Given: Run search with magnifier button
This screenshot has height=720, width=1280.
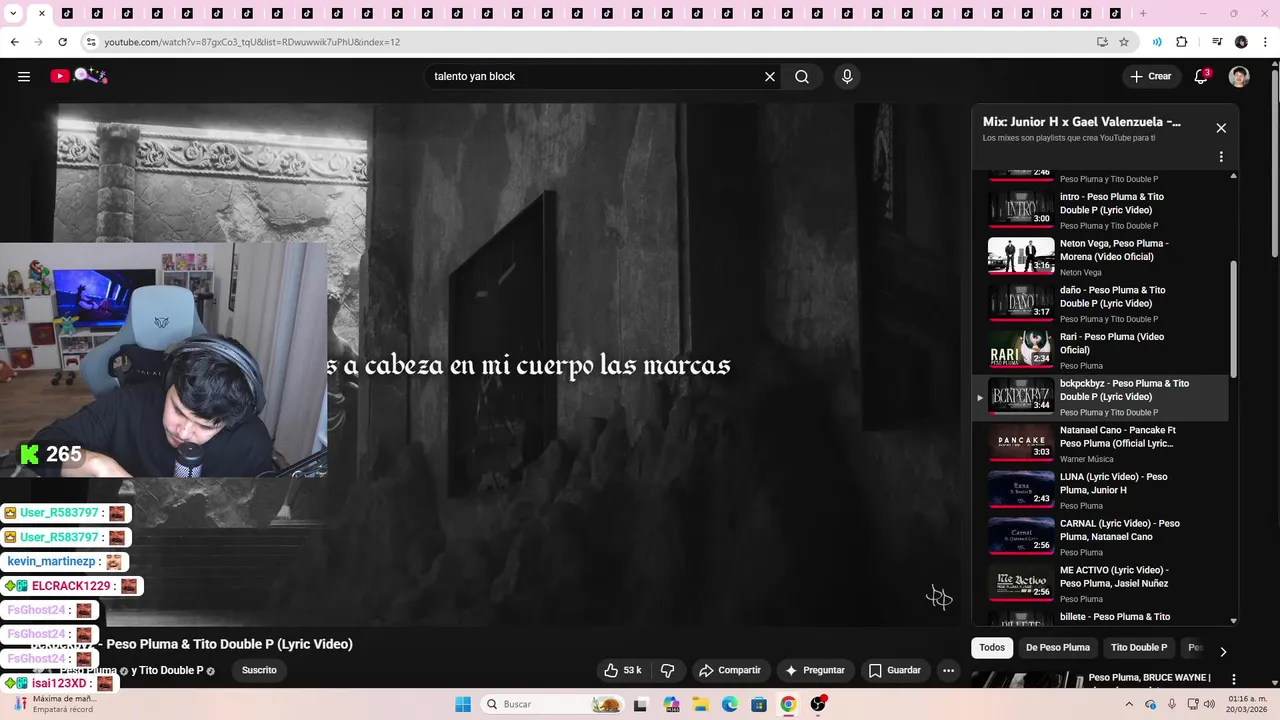Looking at the screenshot, I should coord(802,77).
